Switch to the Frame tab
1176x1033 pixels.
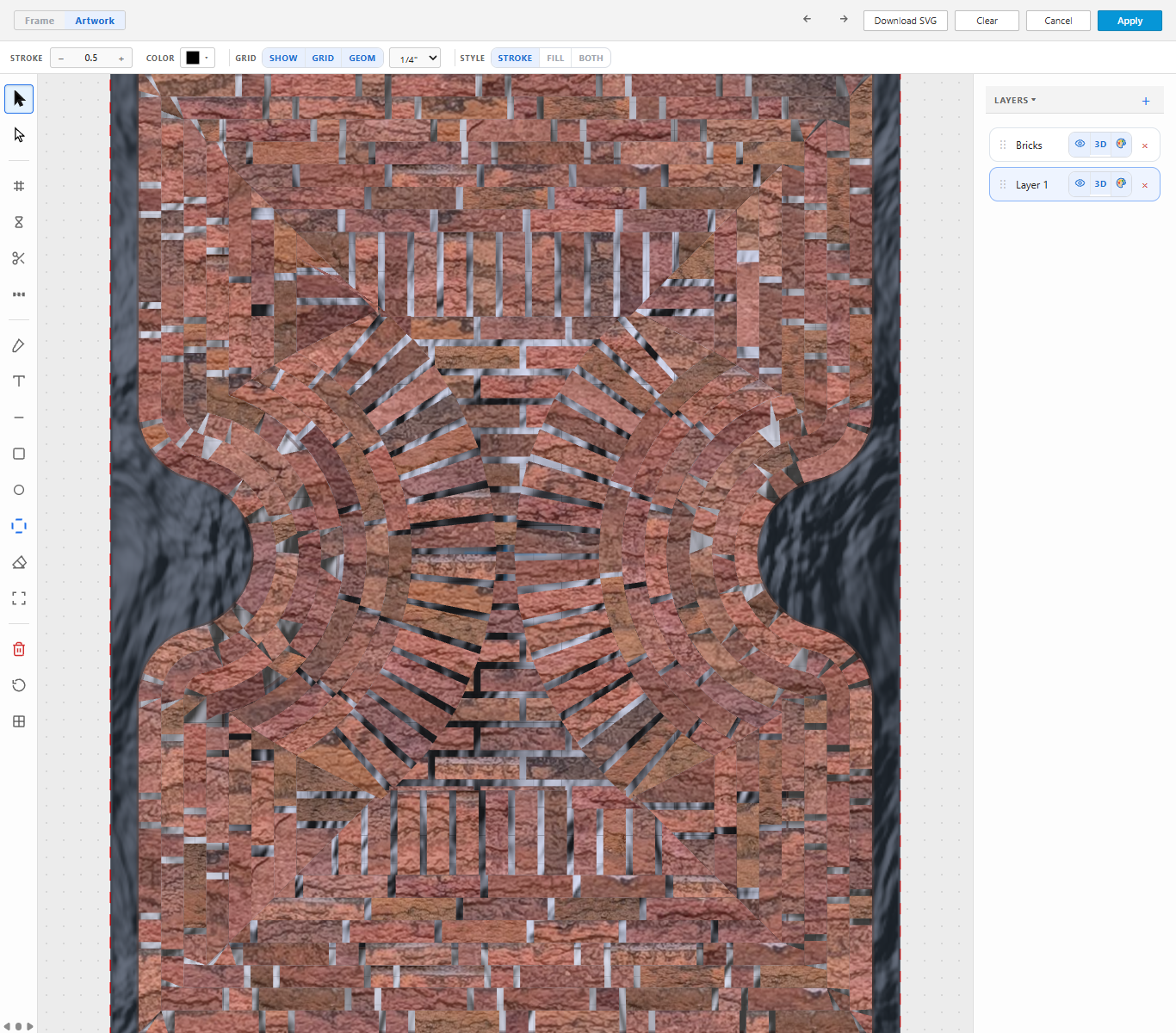click(x=40, y=21)
